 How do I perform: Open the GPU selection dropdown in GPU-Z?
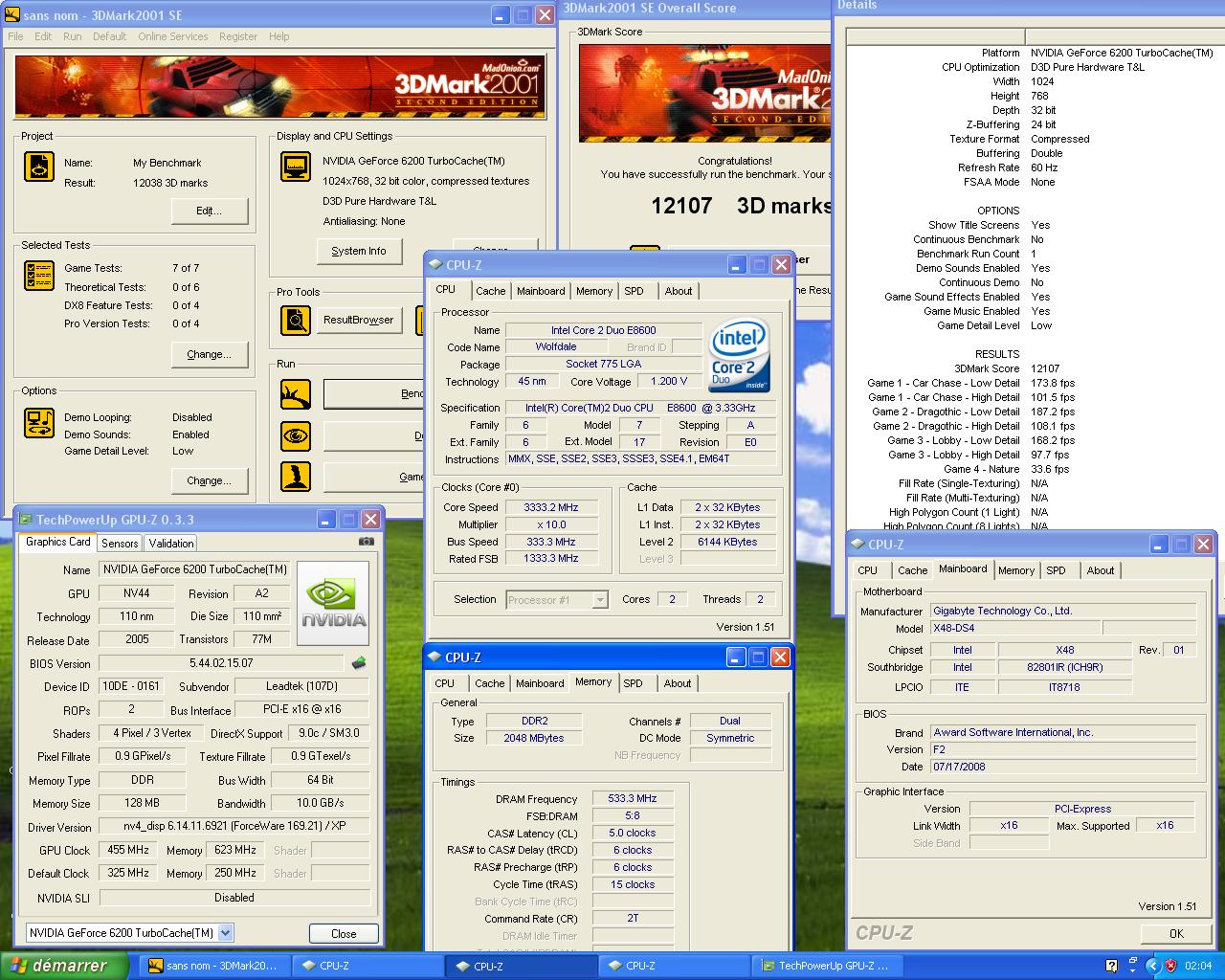[226, 932]
